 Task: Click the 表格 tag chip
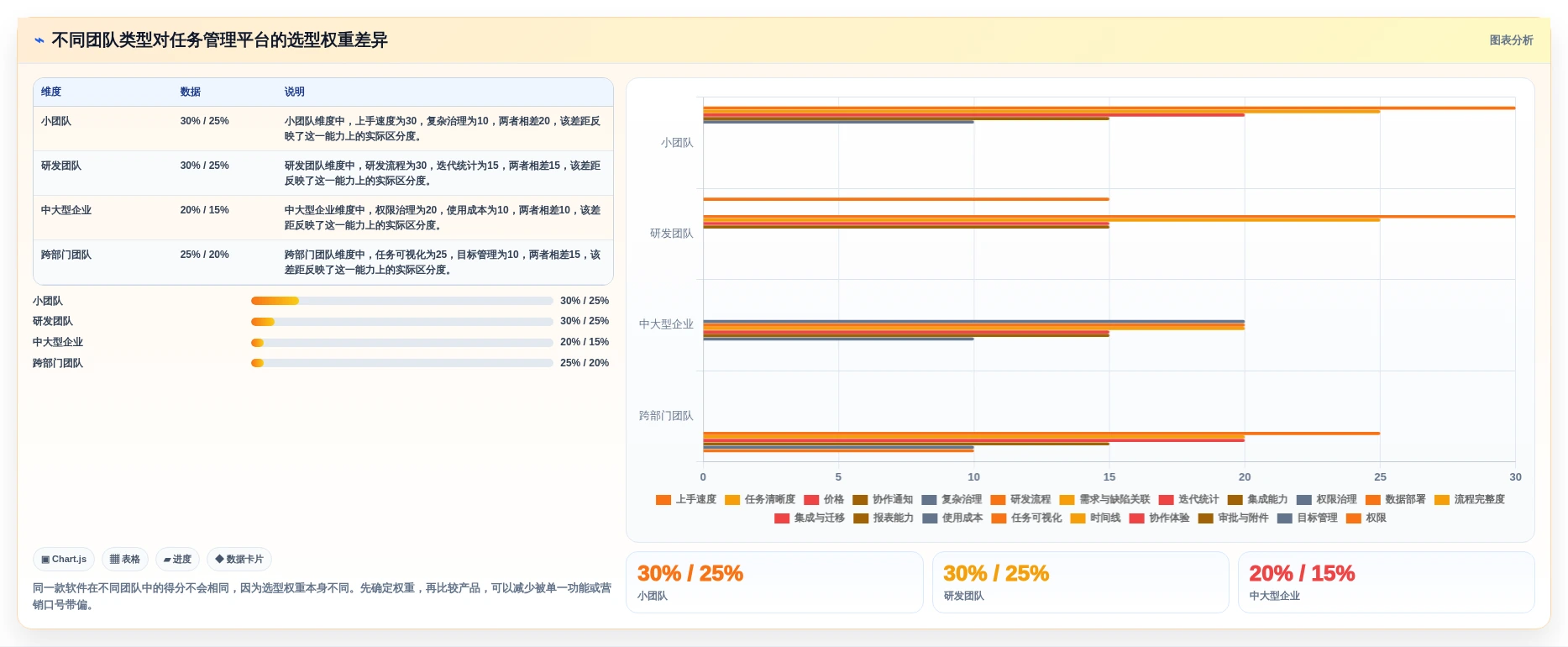[x=125, y=559]
